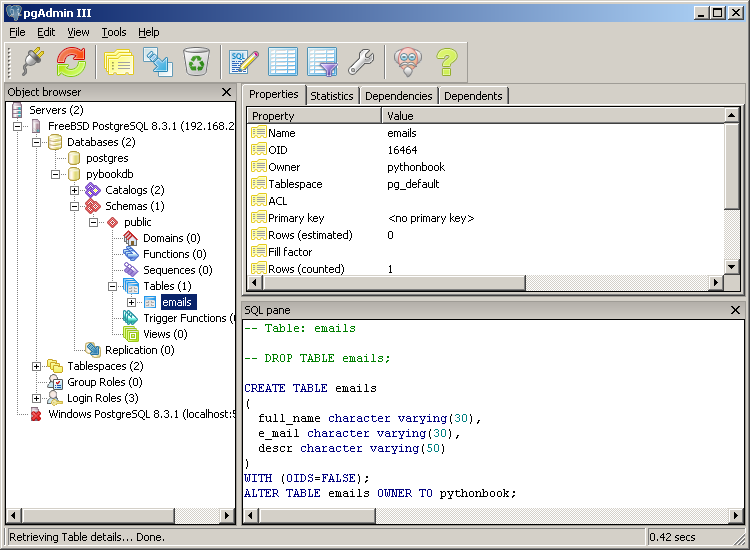Click the create new object toolbar icon
750x550 pixels.
pyautogui.click(x=158, y=62)
